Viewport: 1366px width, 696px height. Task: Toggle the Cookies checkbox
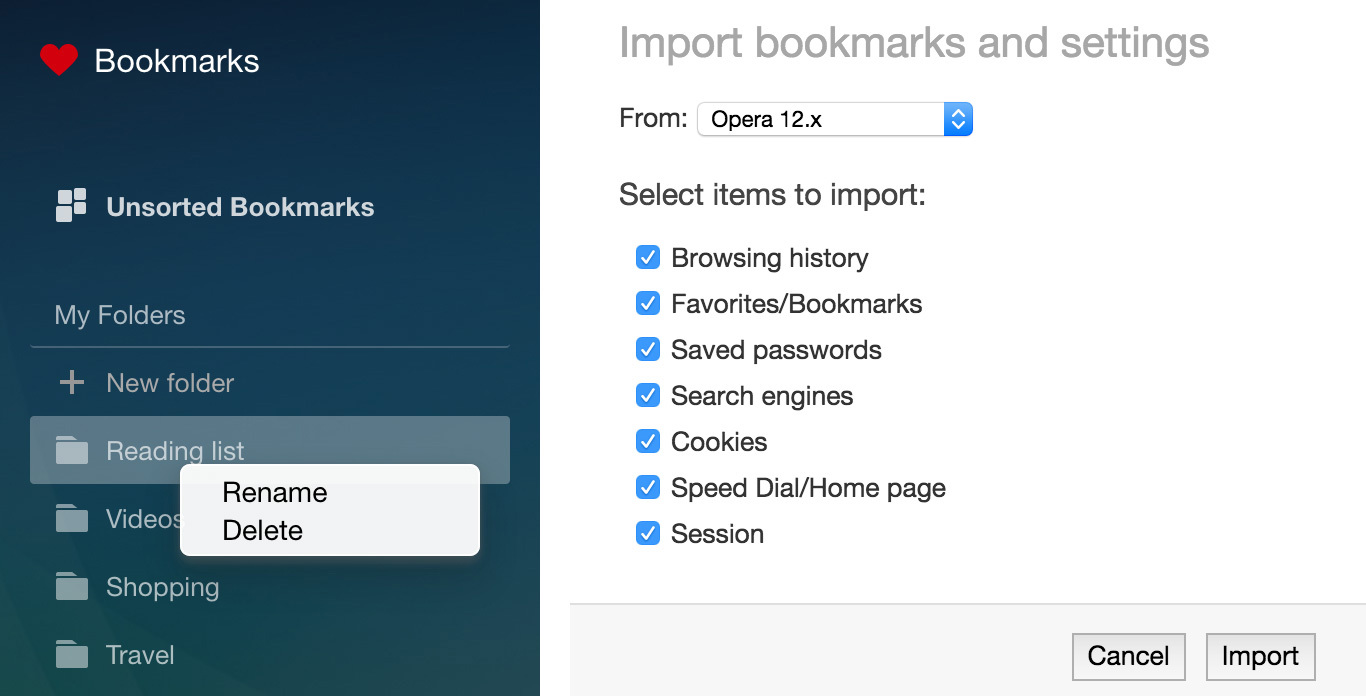coord(648,442)
